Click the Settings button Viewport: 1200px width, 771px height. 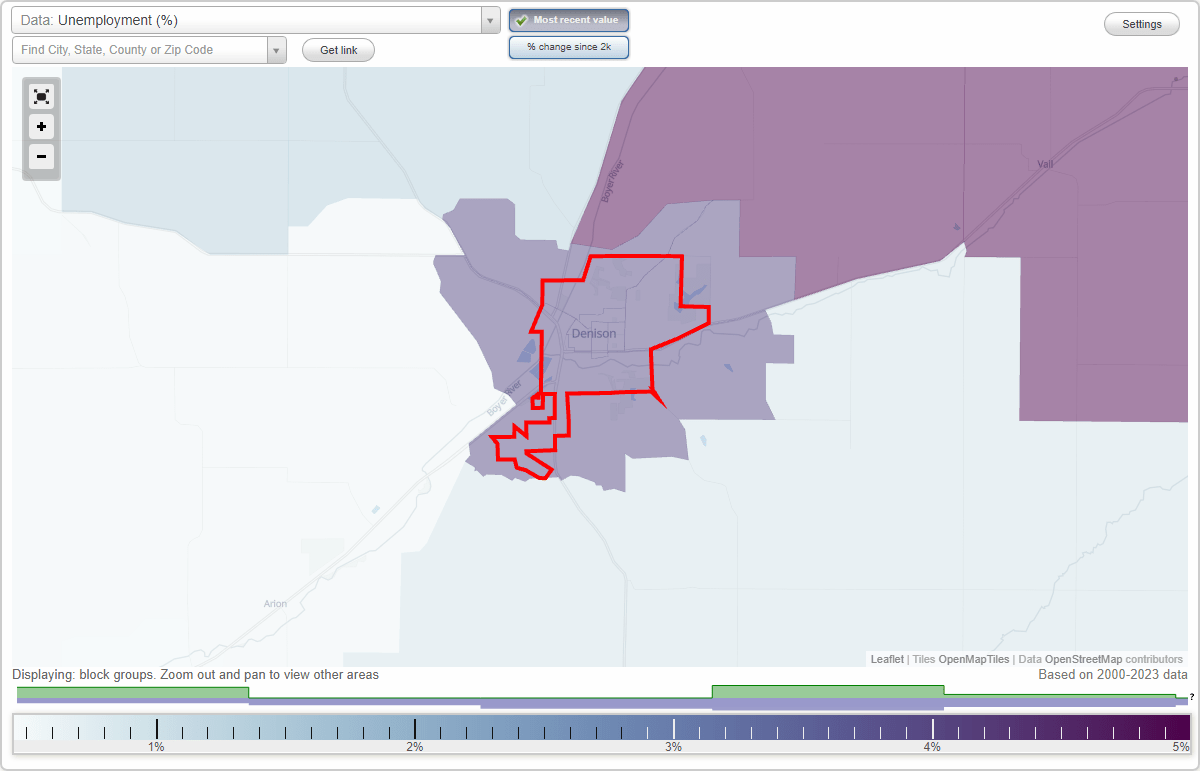tap(1141, 23)
